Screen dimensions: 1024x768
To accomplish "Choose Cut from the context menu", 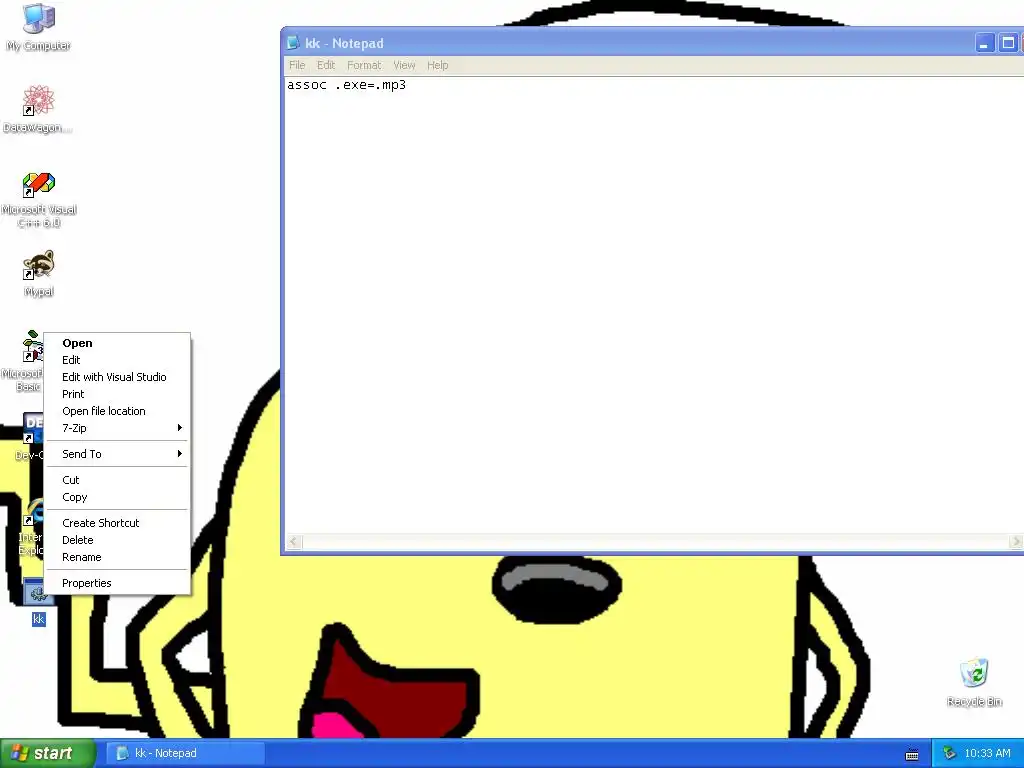I will coord(118,480).
